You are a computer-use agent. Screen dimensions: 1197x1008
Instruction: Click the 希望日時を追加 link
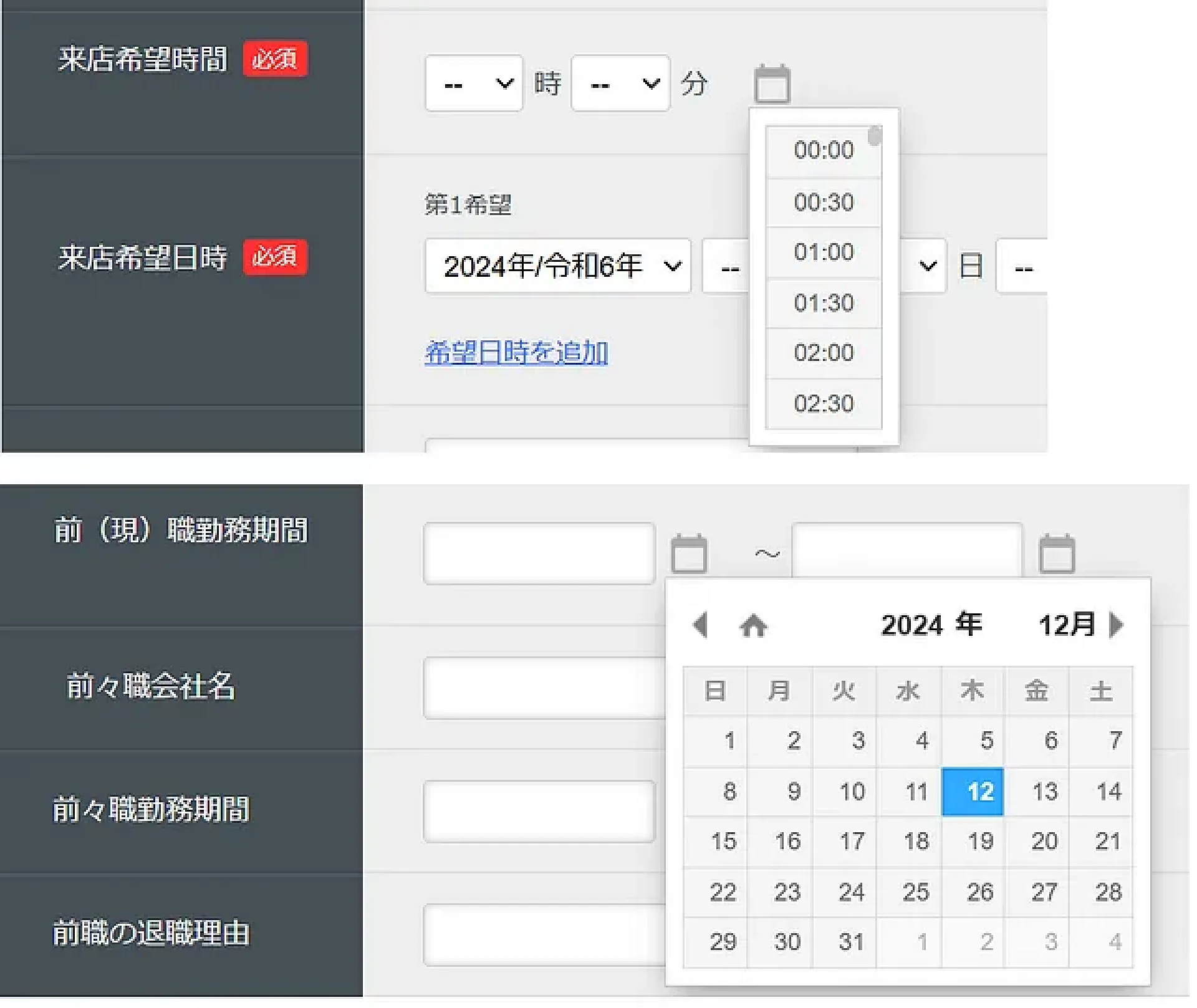pyautogui.click(x=516, y=353)
